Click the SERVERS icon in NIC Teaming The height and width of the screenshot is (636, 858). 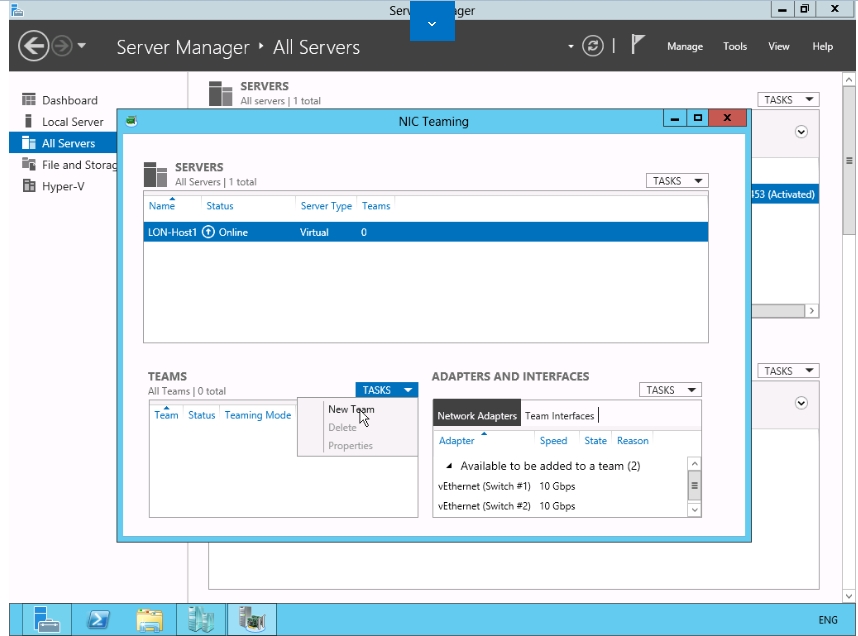[x=155, y=174]
